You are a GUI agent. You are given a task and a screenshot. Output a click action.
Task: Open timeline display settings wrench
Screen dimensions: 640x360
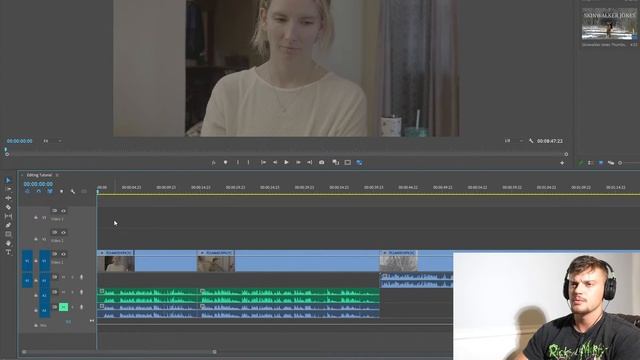[73, 191]
